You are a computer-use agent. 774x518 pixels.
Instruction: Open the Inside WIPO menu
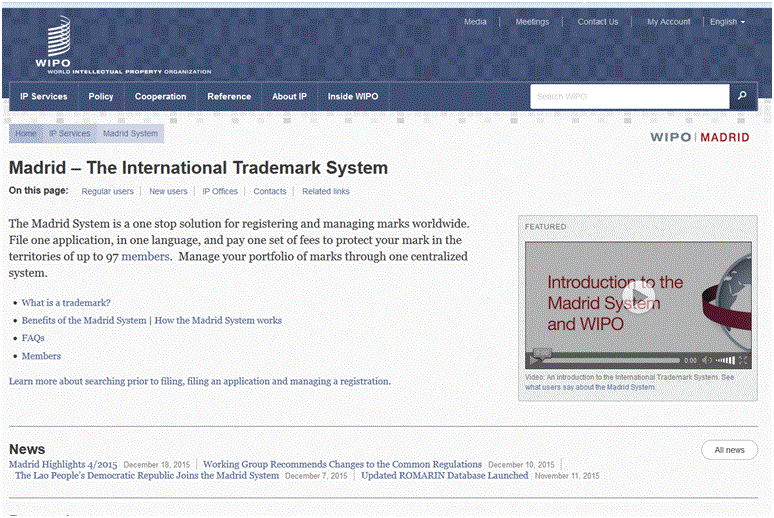[x=353, y=96]
